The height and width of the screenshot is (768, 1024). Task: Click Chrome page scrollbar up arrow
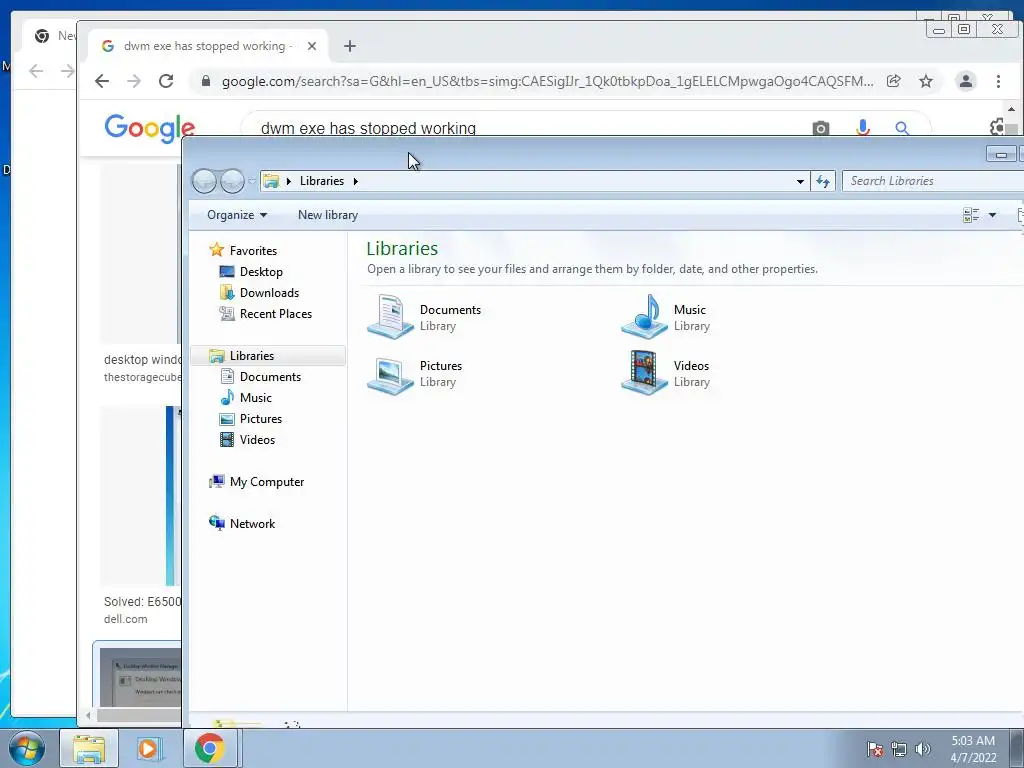(1012, 110)
